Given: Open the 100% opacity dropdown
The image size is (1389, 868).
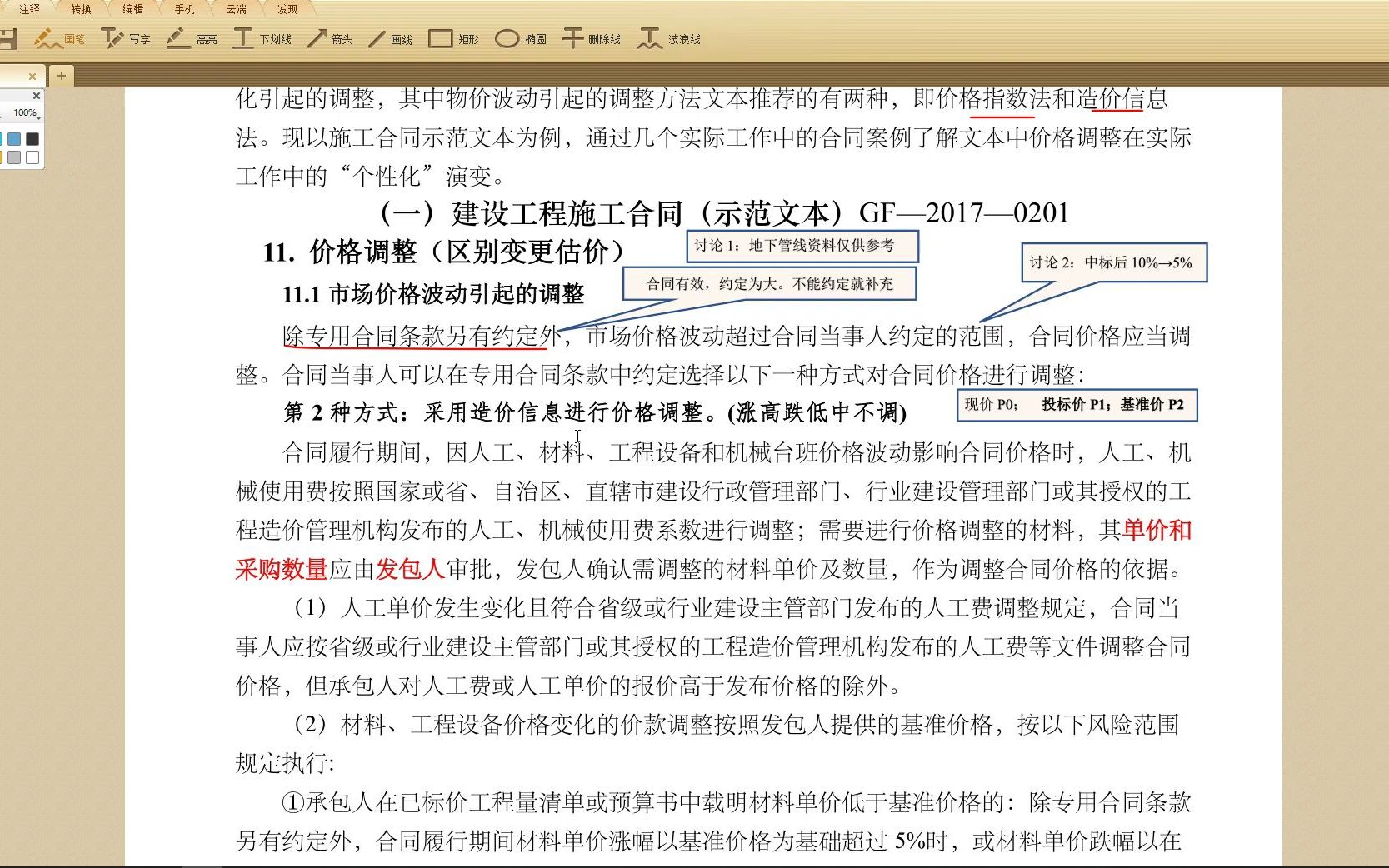Looking at the screenshot, I should (x=26, y=112).
